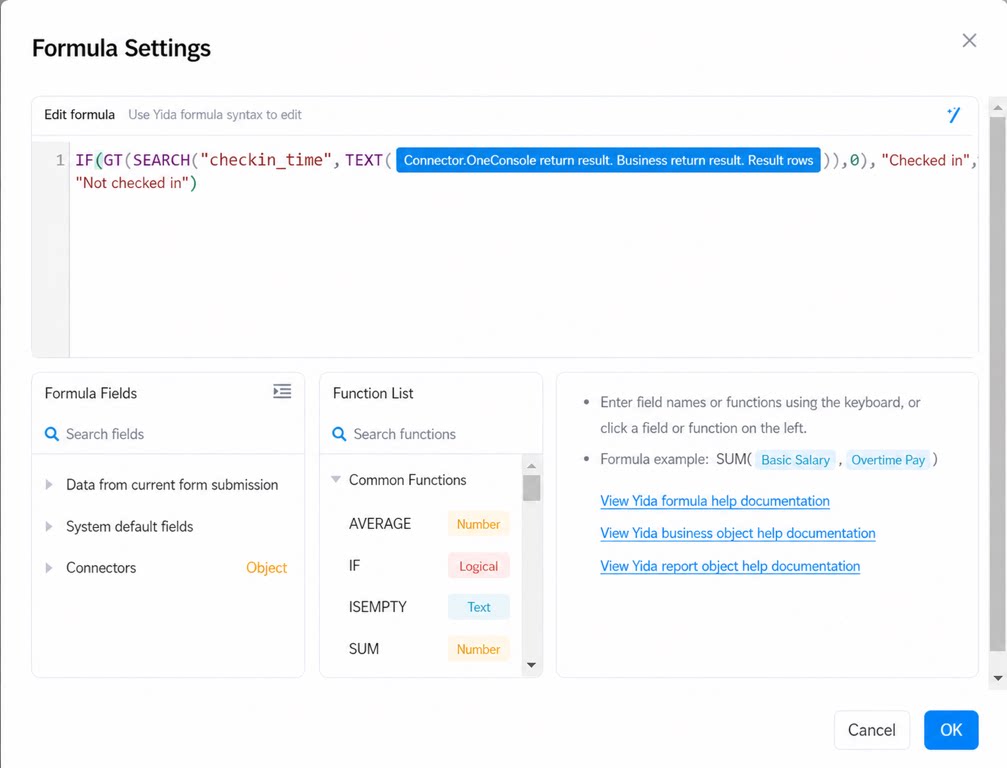Click the search icon in Function List

pos(339,434)
